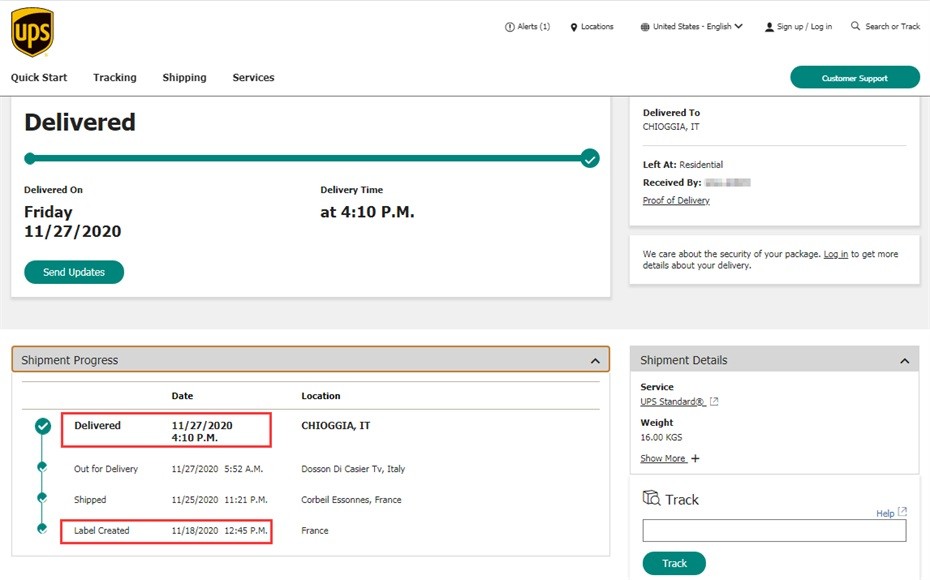Click the tracking number input field

[x=775, y=531]
